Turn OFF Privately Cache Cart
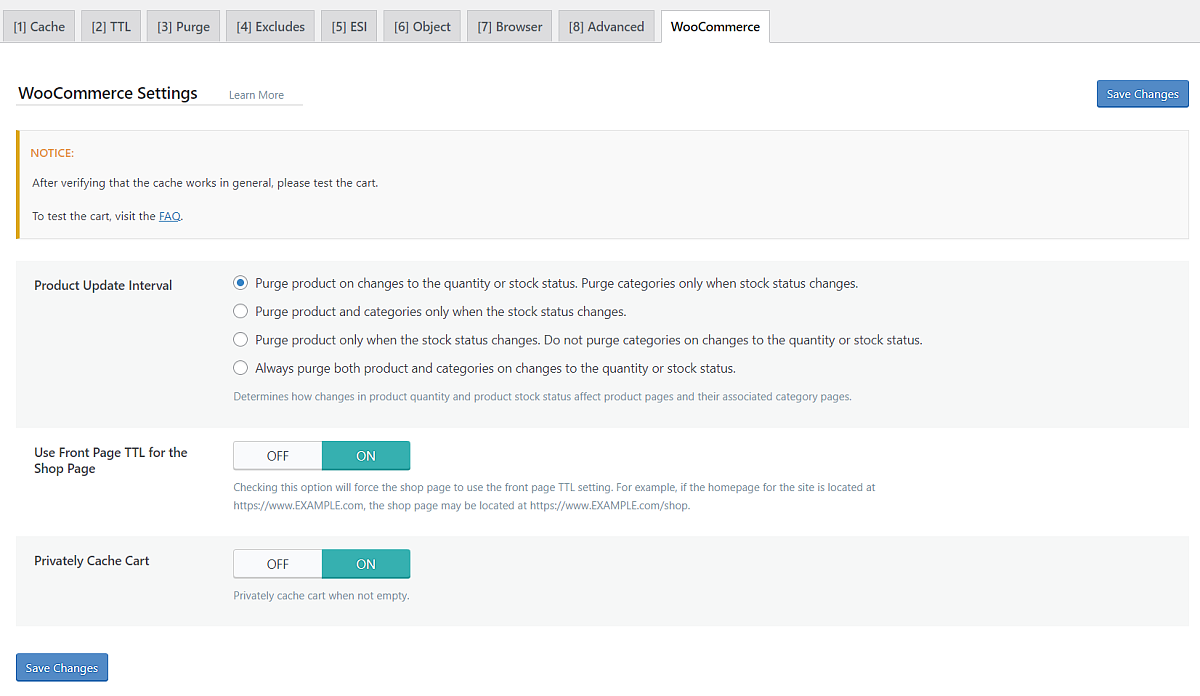This screenshot has width=1200, height=696. point(278,564)
